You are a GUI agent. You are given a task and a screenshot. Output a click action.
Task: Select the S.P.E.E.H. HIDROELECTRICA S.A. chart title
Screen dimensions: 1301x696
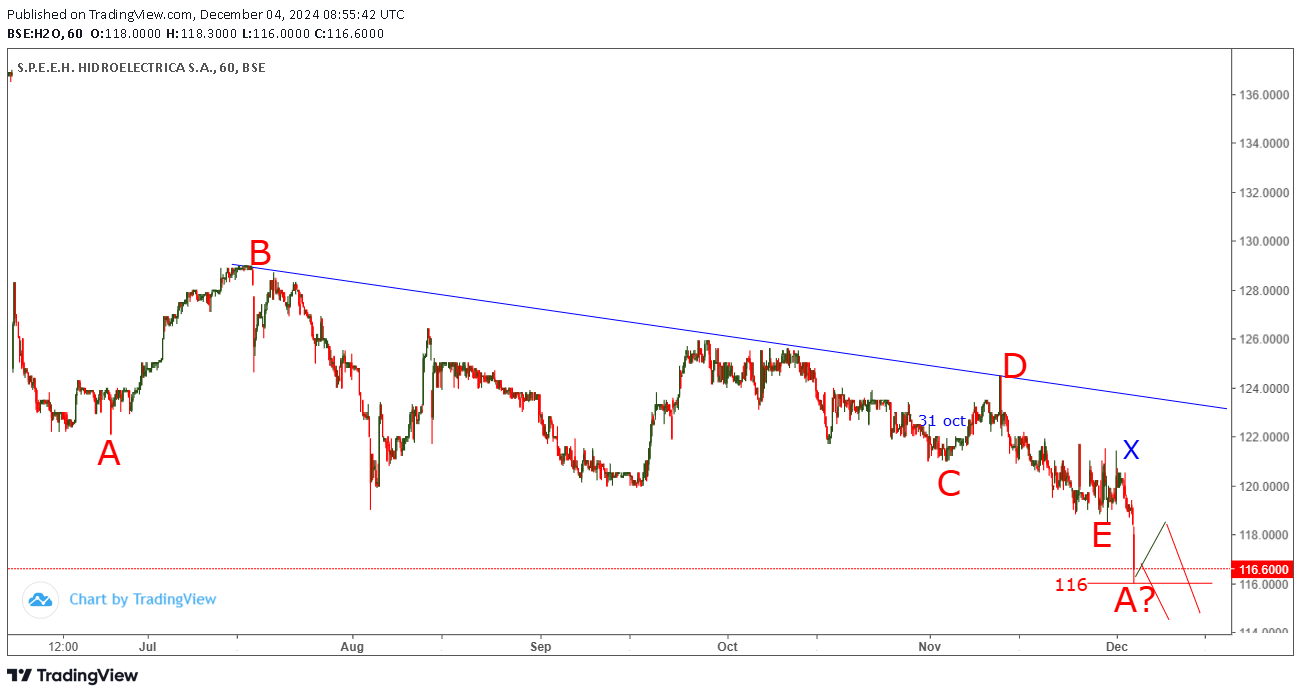point(141,68)
